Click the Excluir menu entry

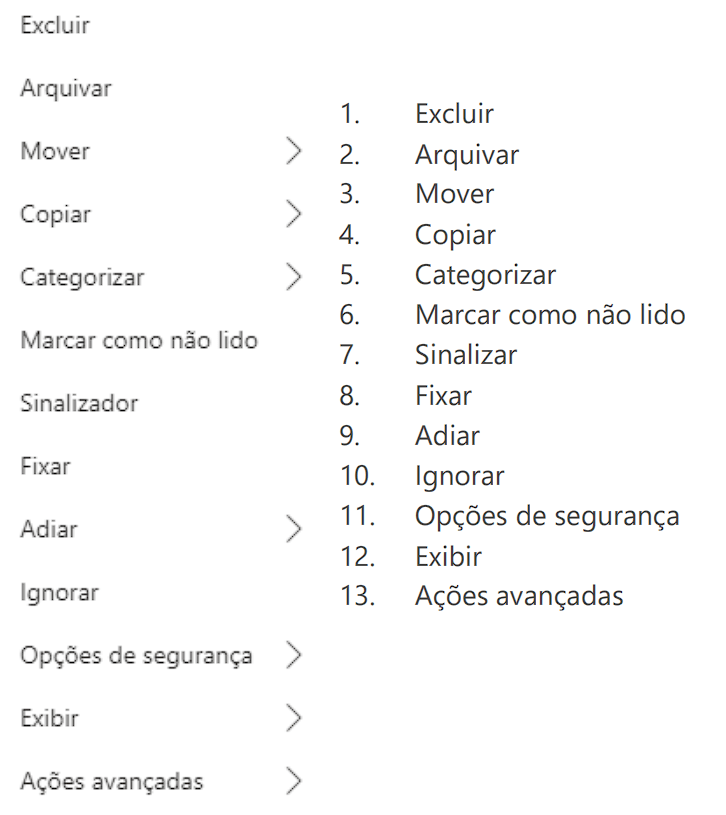pyautogui.click(x=55, y=25)
